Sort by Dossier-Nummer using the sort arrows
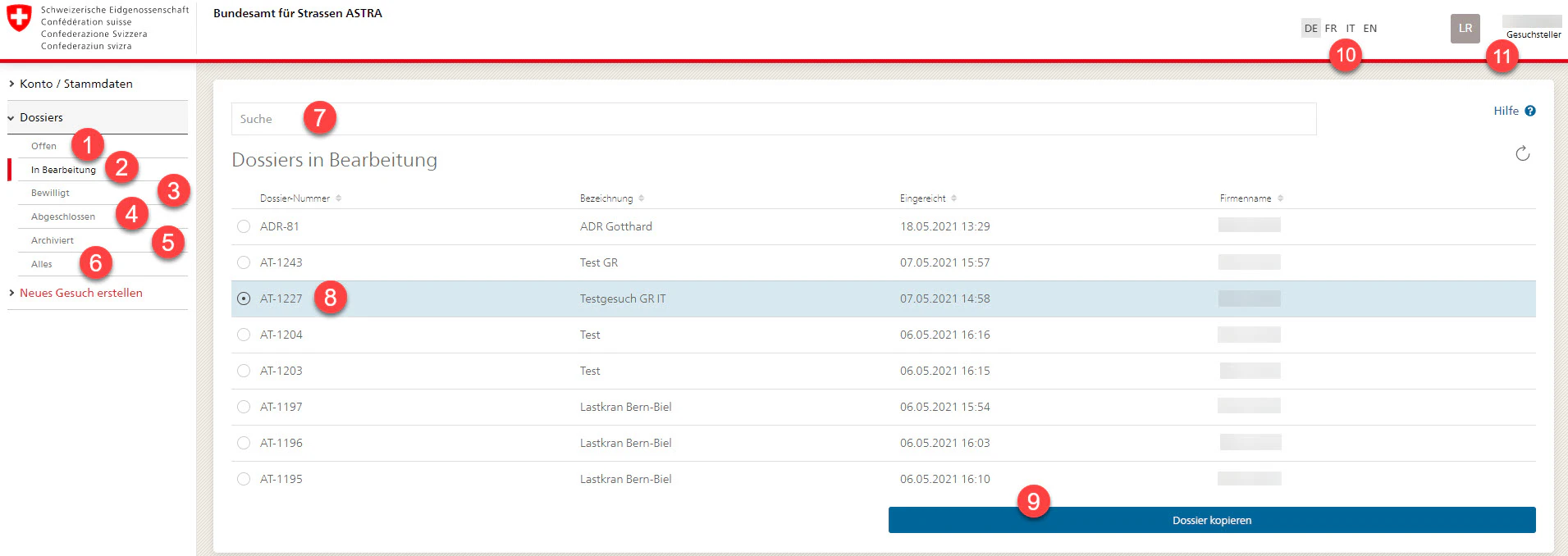Image resolution: width=1568 pixels, height=556 pixels. [x=338, y=198]
